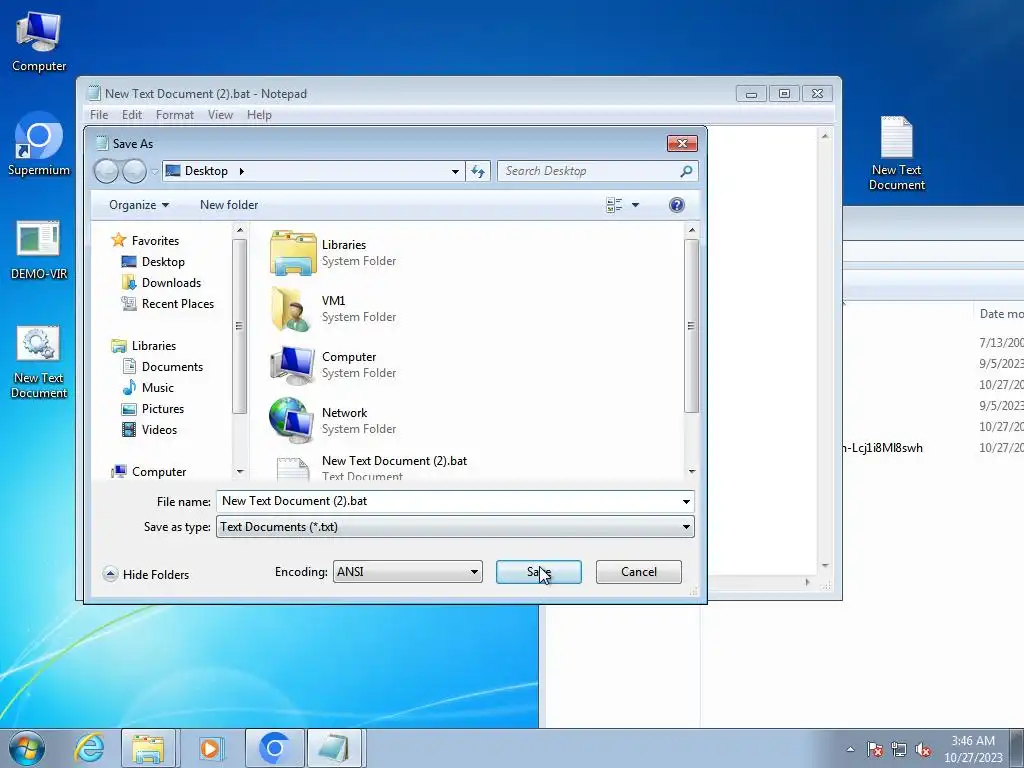Show hidden tray icons arrow
The height and width of the screenshot is (768, 1024).
[850, 749]
